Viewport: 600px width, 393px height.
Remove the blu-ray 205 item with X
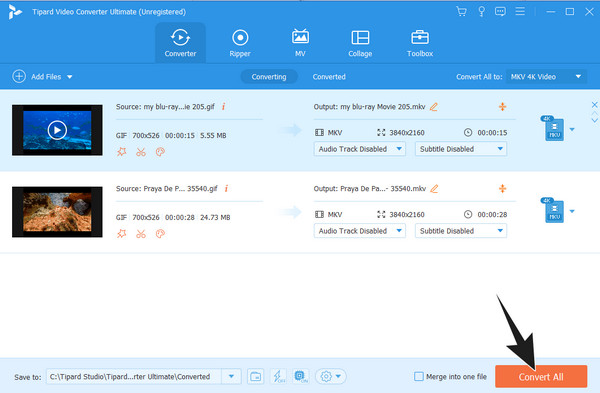594,104
